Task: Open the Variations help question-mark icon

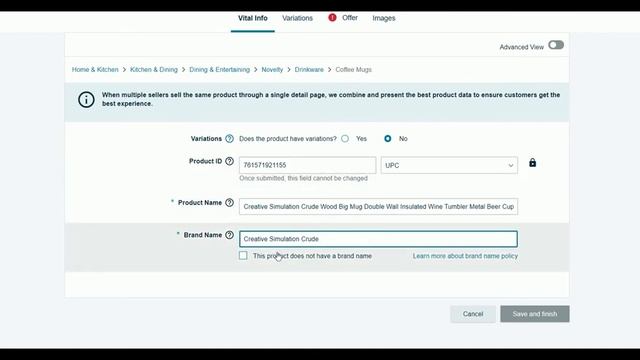Action: pyautogui.click(x=229, y=139)
